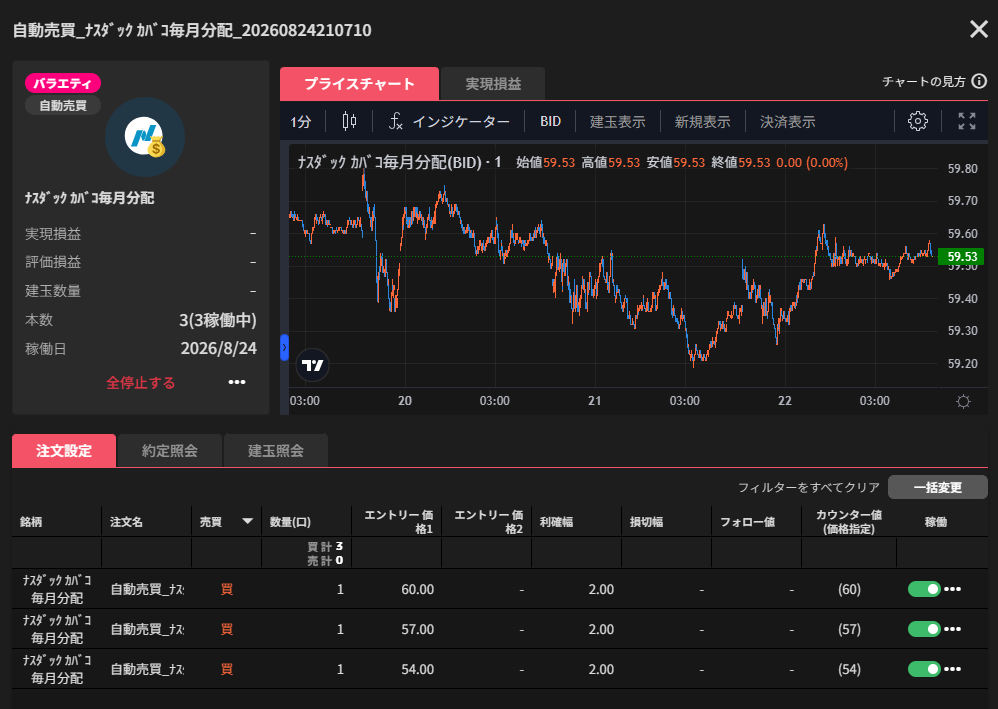998x709 pixels.
Task: Click the (57) counter value cell
Action: point(849,629)
